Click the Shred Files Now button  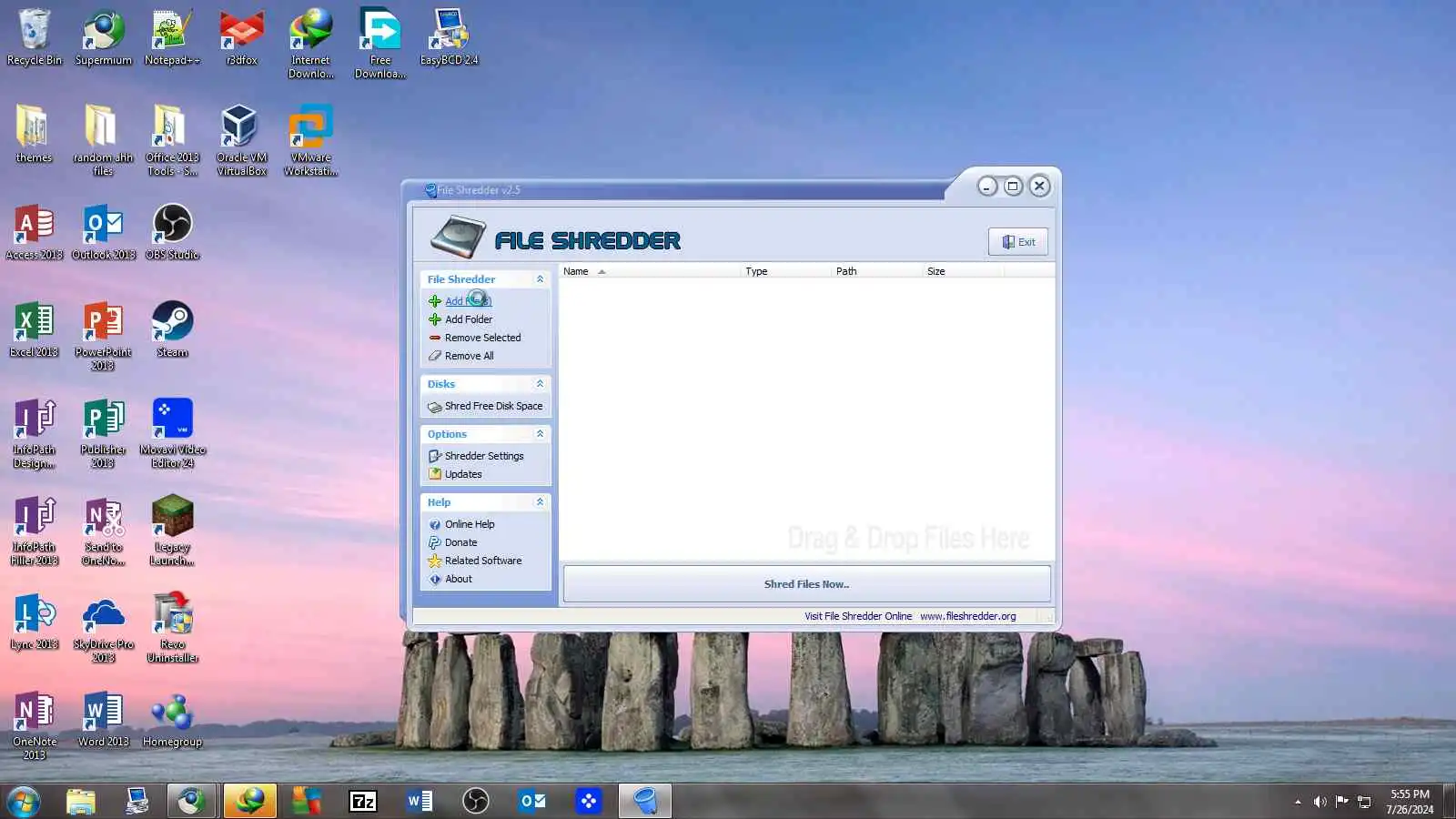click(x=806, y=584)
